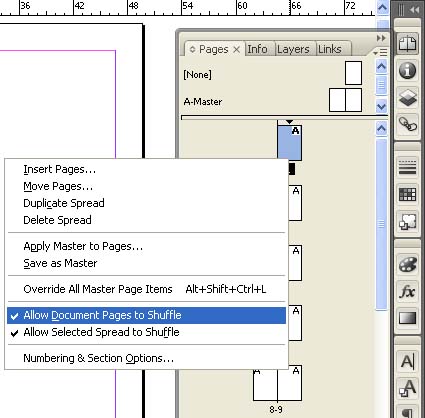Collapse the dock with double-arrow icon

tap(414, 10)
